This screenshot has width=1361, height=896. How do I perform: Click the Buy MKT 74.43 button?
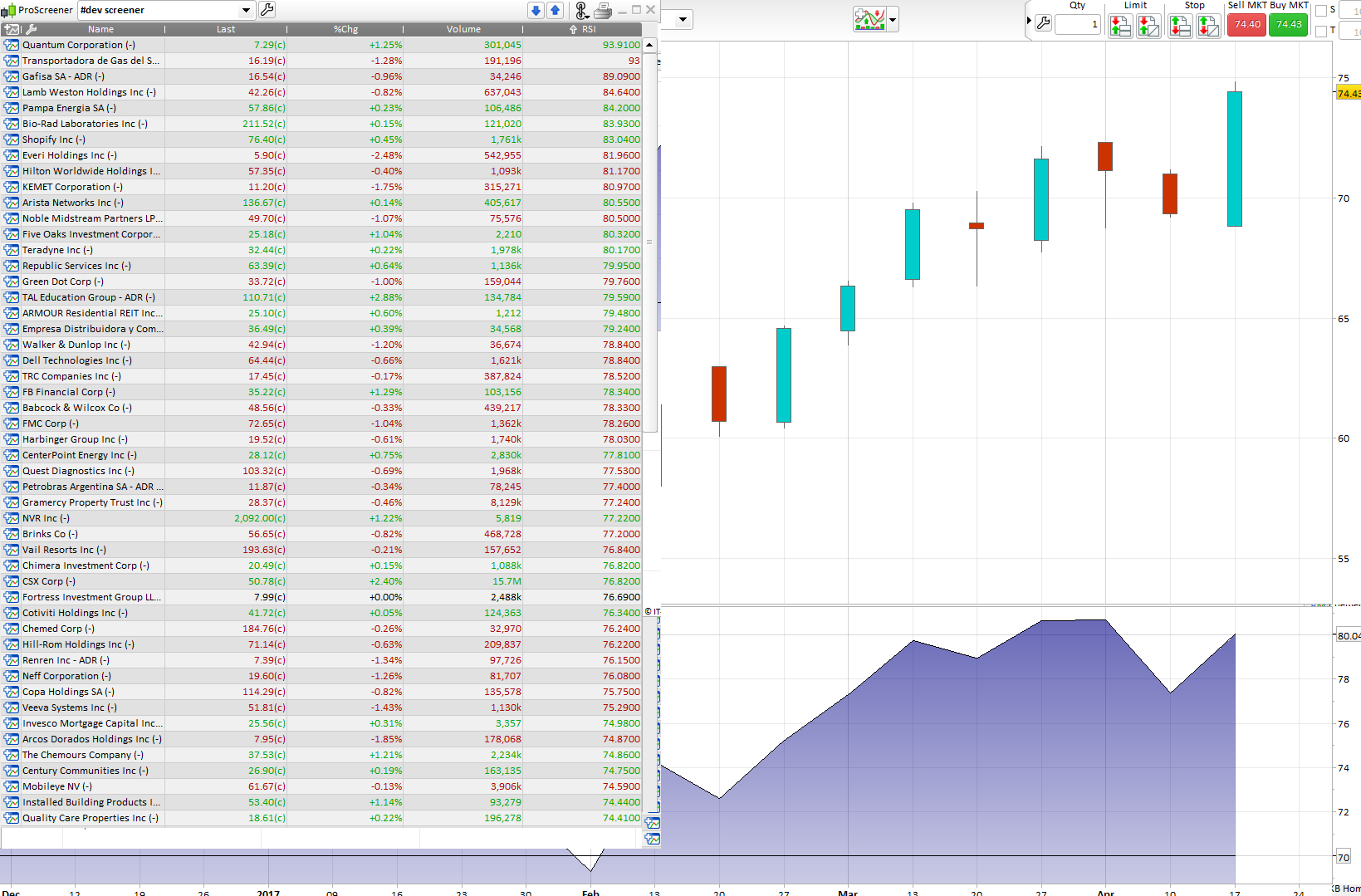(1289, 24)
